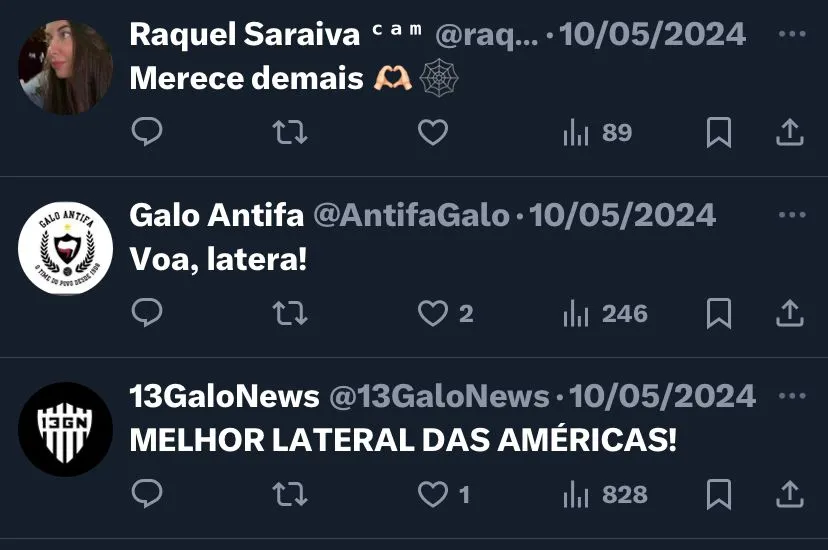Open more options for 13GaloNews tweet
The width and height of the screenshot is (828, 550).
[x=792, y=396]
